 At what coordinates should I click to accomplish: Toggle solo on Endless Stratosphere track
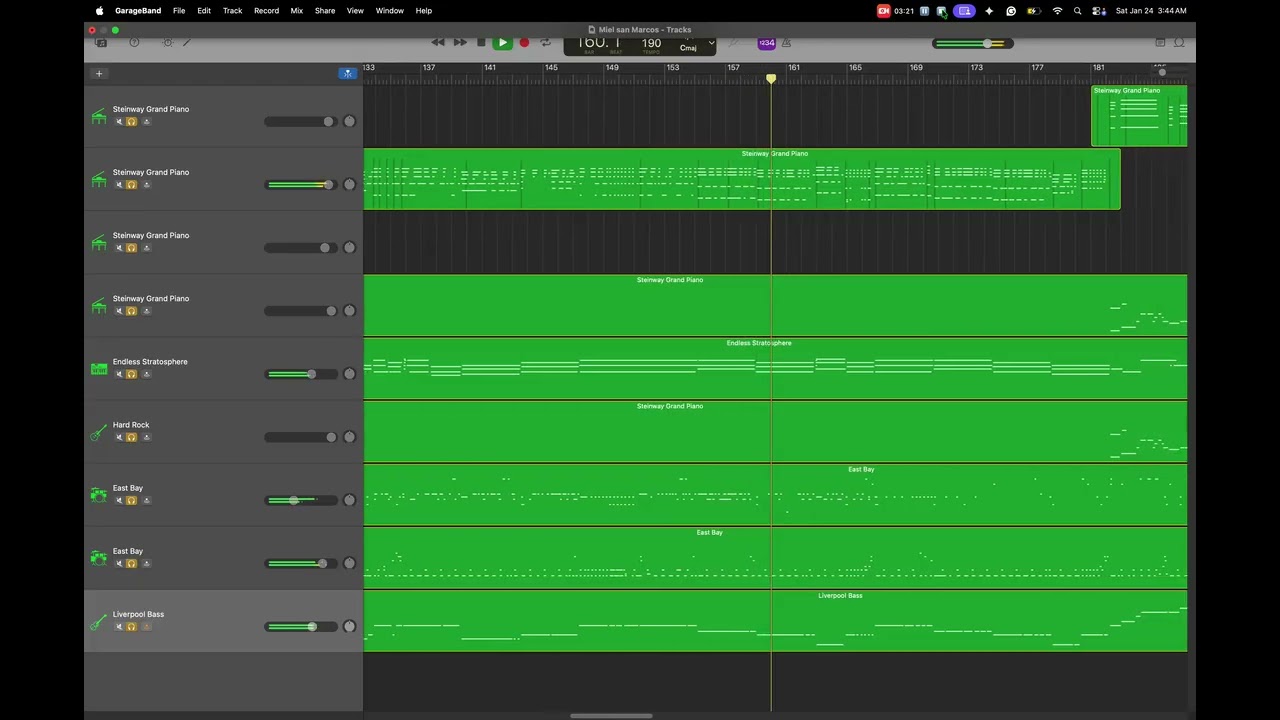coord(131,374)
